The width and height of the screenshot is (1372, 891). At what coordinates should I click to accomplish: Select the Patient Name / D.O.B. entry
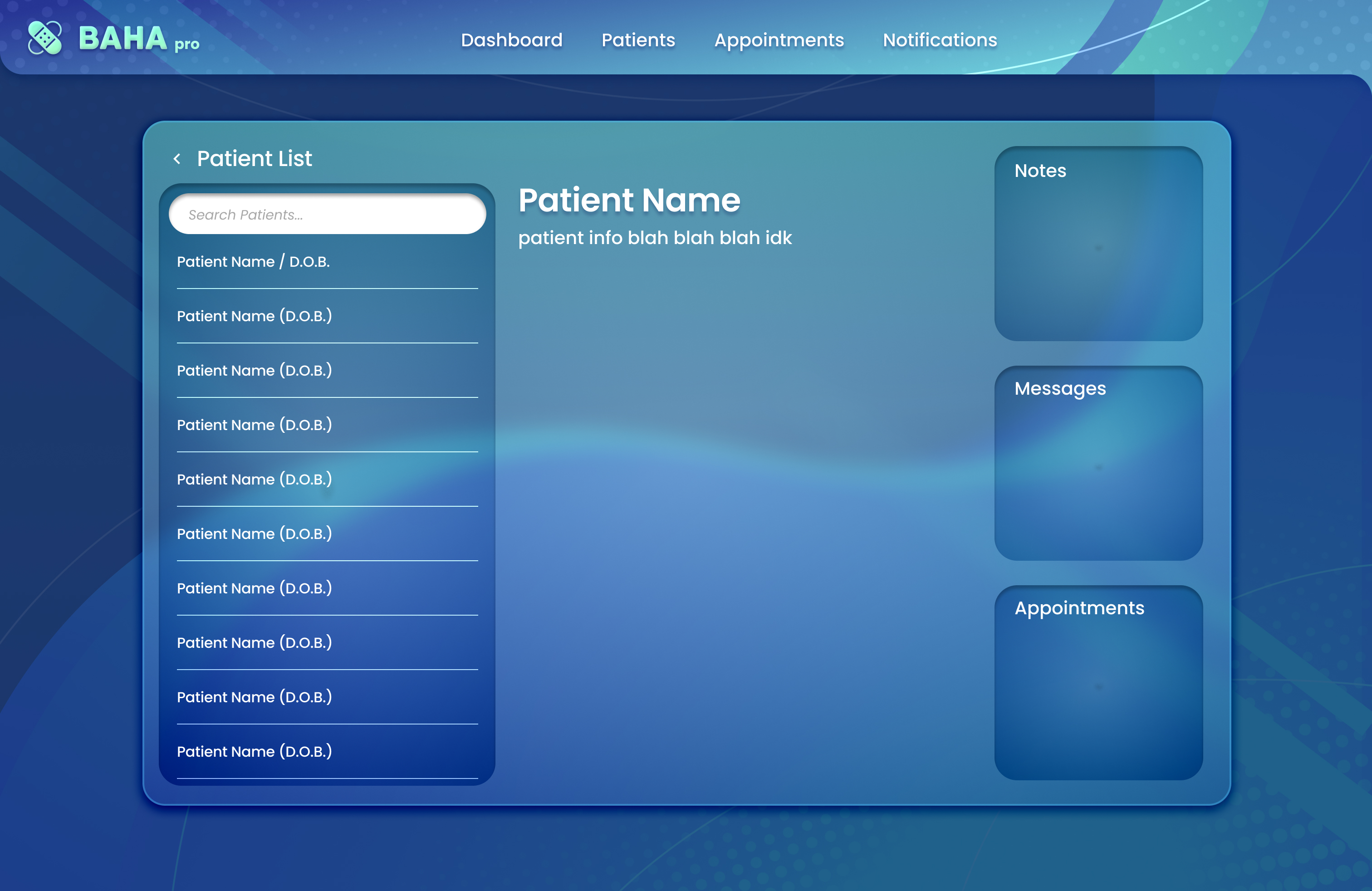pos(253,262)
